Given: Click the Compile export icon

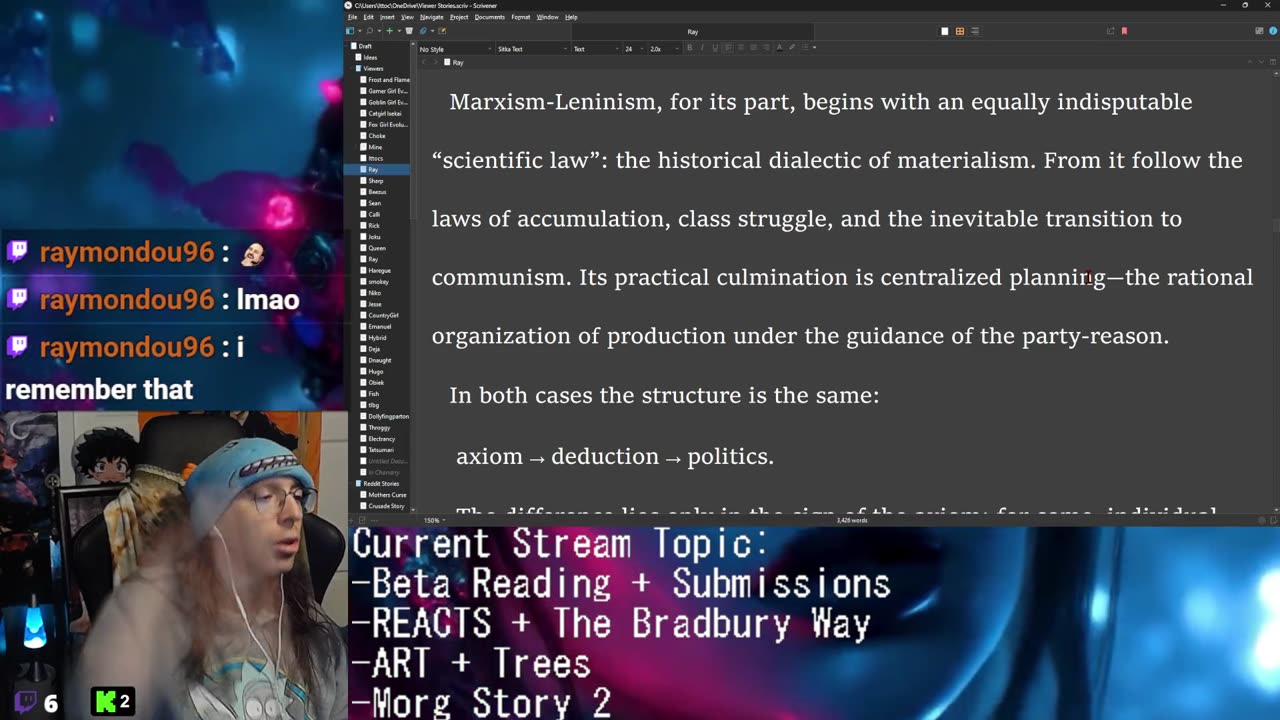Looking at the screenshot, I should (1110, 31).
